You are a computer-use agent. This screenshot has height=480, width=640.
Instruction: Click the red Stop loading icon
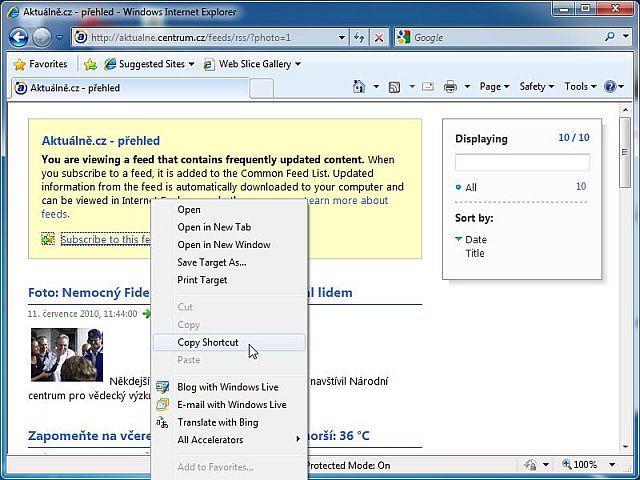(379, 38)
